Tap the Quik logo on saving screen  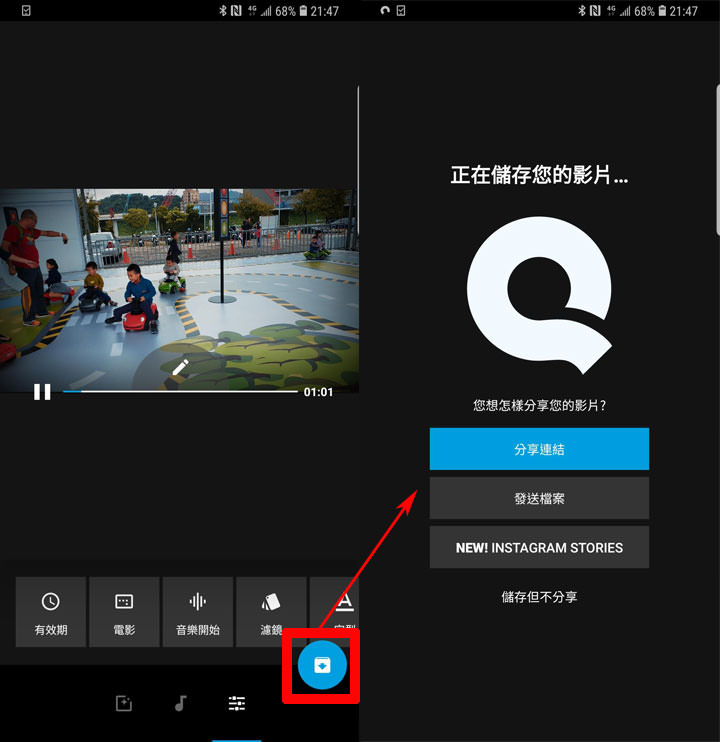point(539,295)
